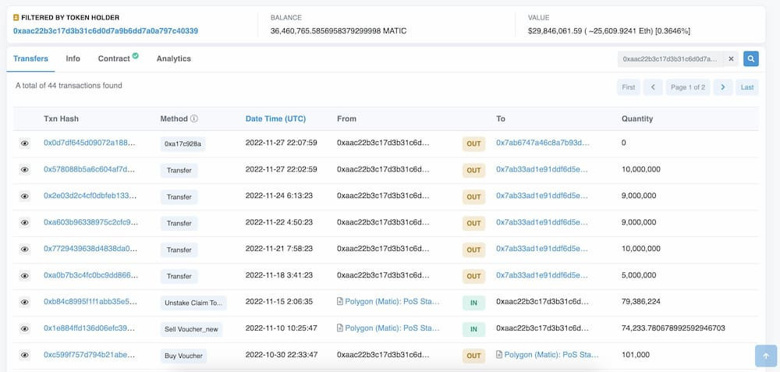780x372 pixels.
Task: Preview transaction 0x578088b5a6c604af7d via eye icon
Action: (x=25, y=170)
